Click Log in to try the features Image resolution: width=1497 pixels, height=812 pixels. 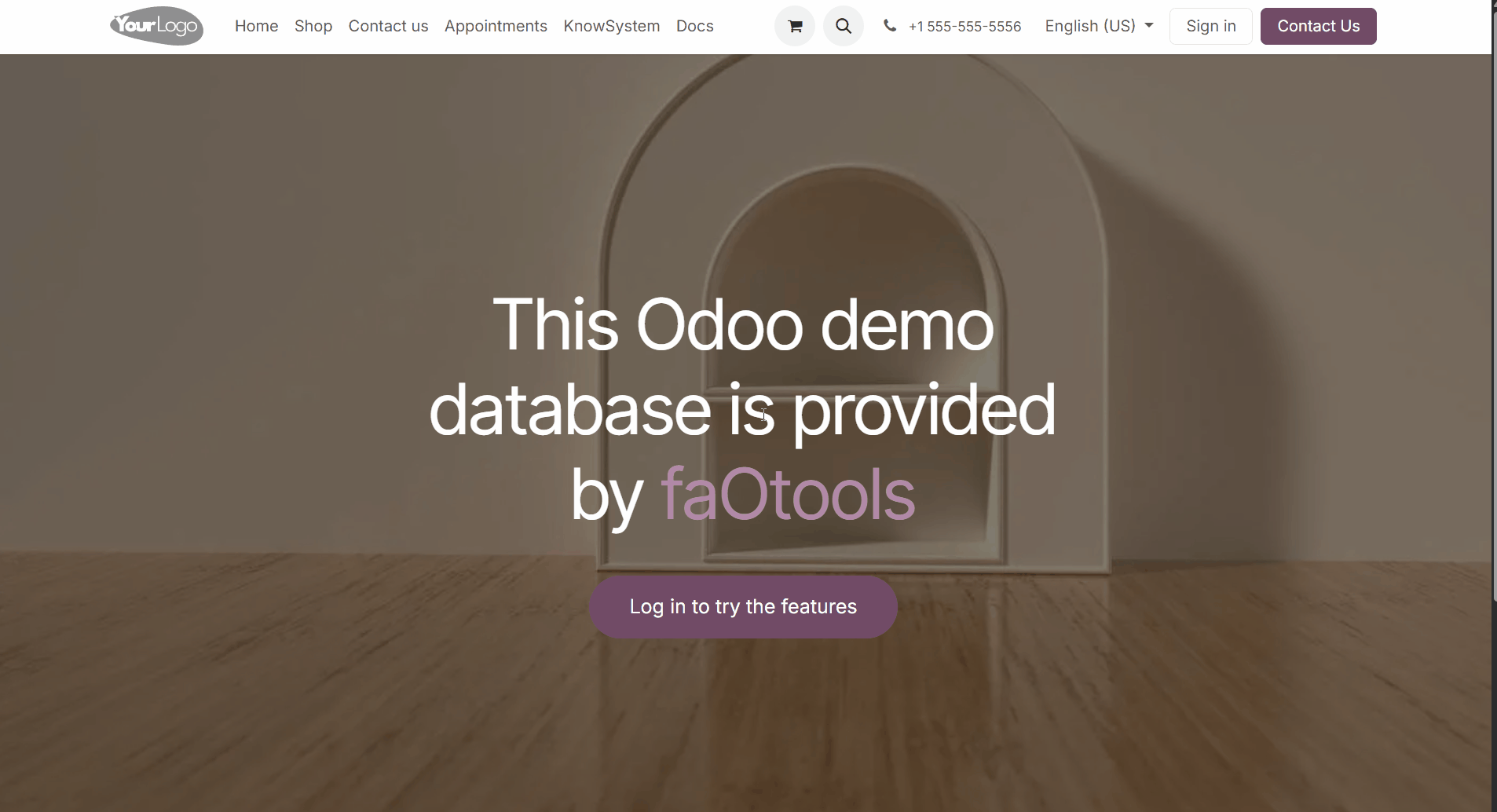pos(743,607)
